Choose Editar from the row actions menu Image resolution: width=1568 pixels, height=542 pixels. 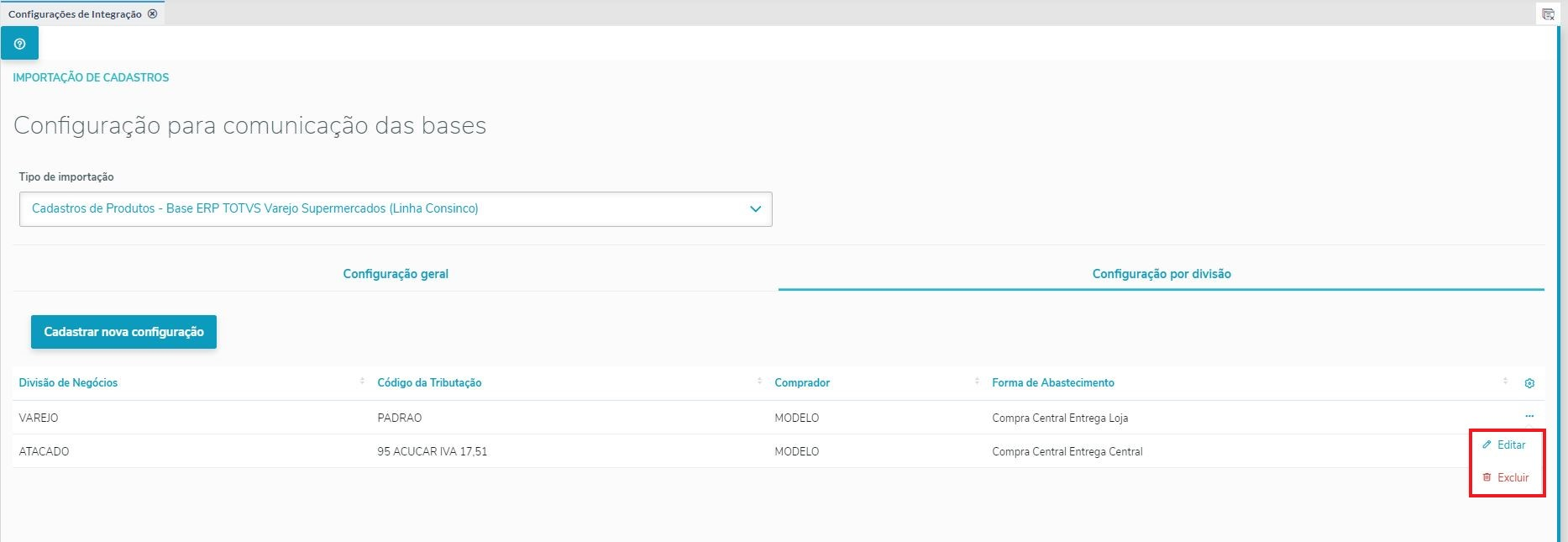(x=1510, y=445)
